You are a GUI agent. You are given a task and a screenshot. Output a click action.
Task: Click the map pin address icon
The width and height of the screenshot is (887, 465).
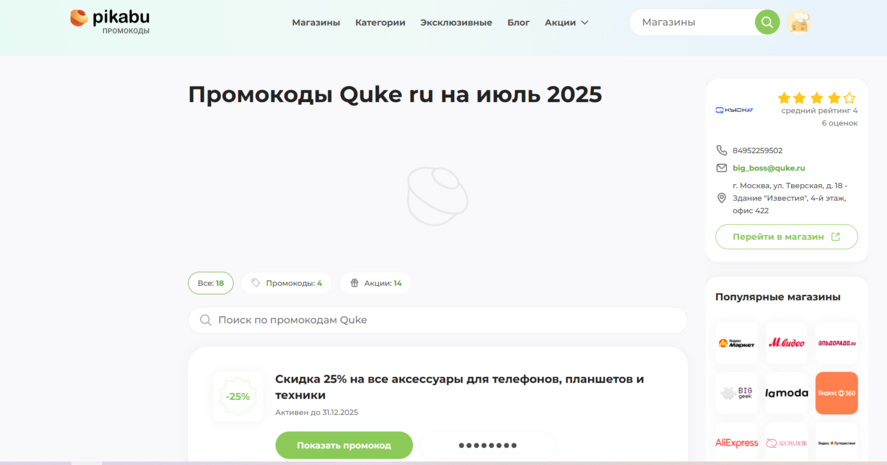[x=721, y=198]
